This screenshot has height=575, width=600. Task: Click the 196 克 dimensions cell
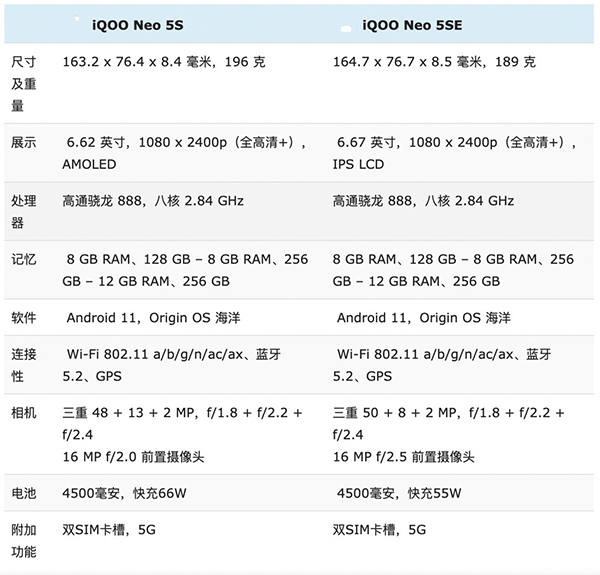(x=164, y=62)
